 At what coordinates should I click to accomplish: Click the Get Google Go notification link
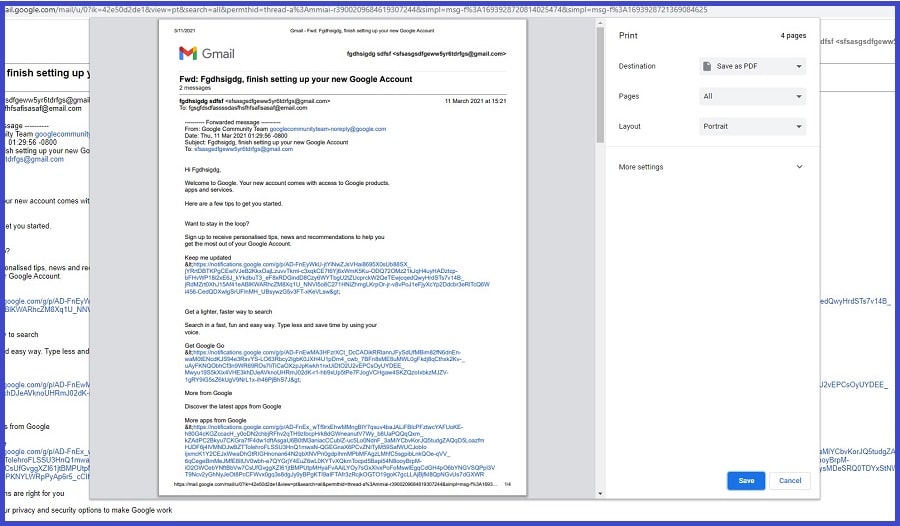tap(324, 366)
